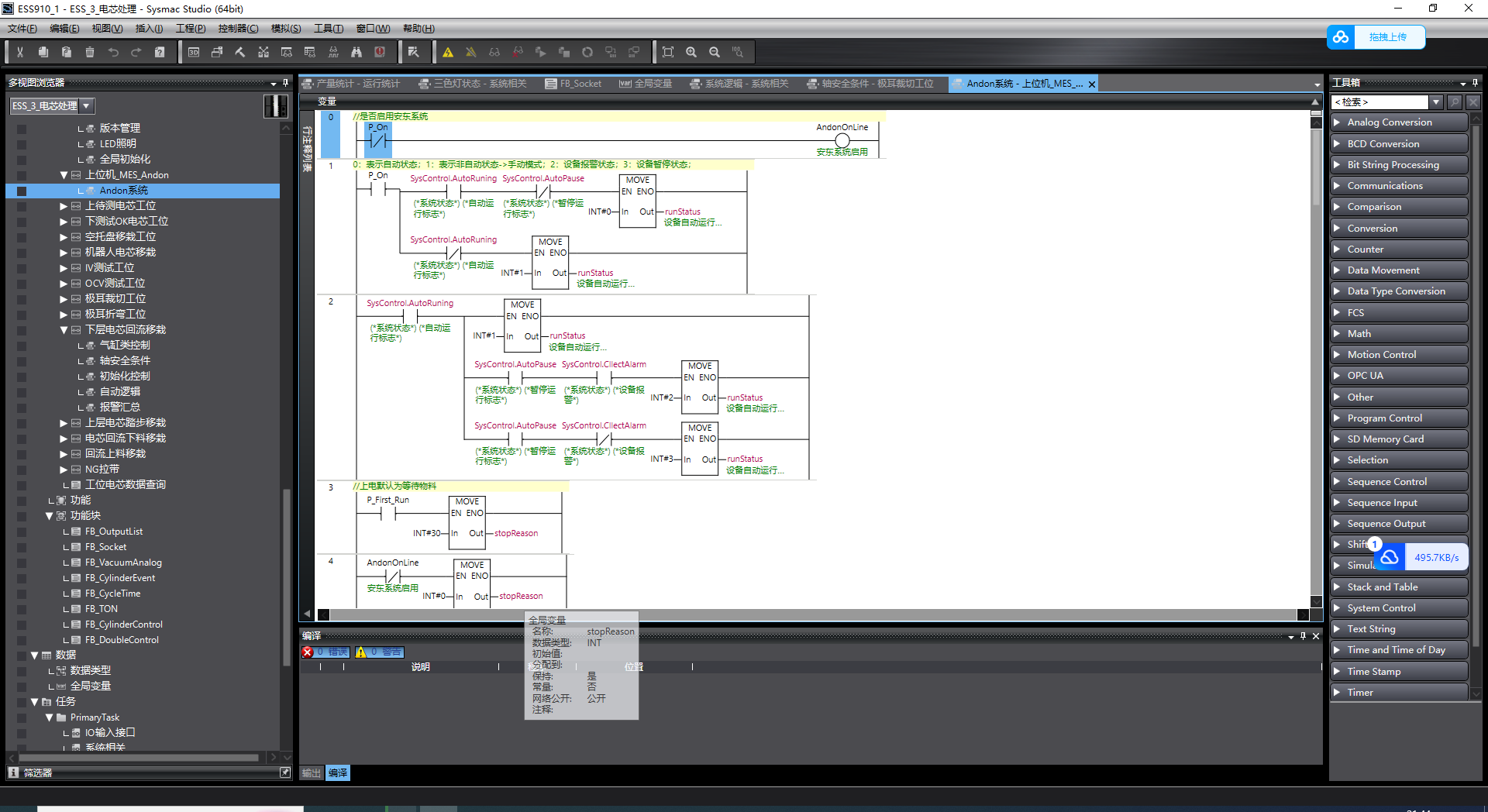The width and height of the screenshot is (1488, 812).
Task: Click the Fit-to-window zoom icon
Action: (668, 52)
